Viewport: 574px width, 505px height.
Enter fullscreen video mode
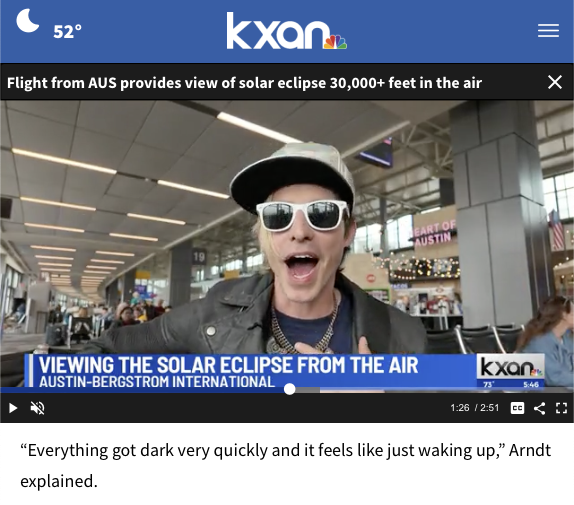[561, 408]
